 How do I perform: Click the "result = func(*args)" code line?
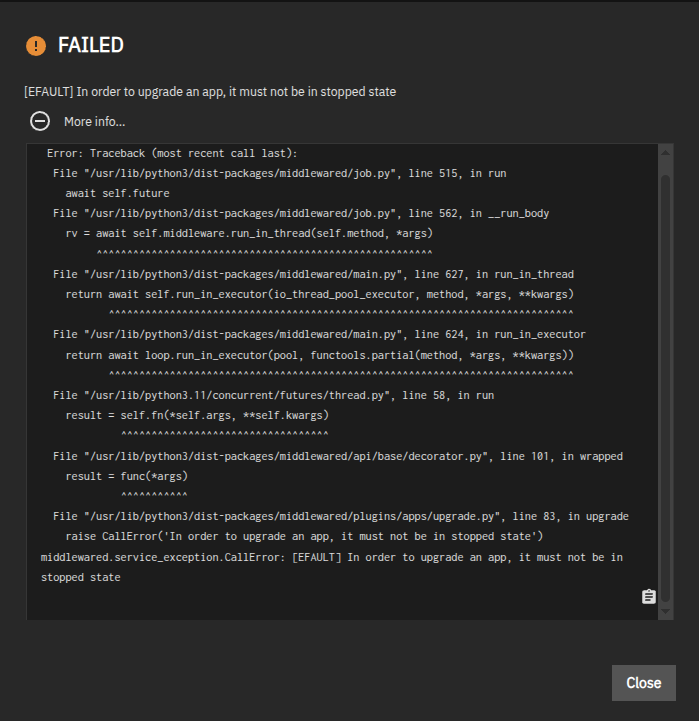pyautogui.click(x=126, y=476)
